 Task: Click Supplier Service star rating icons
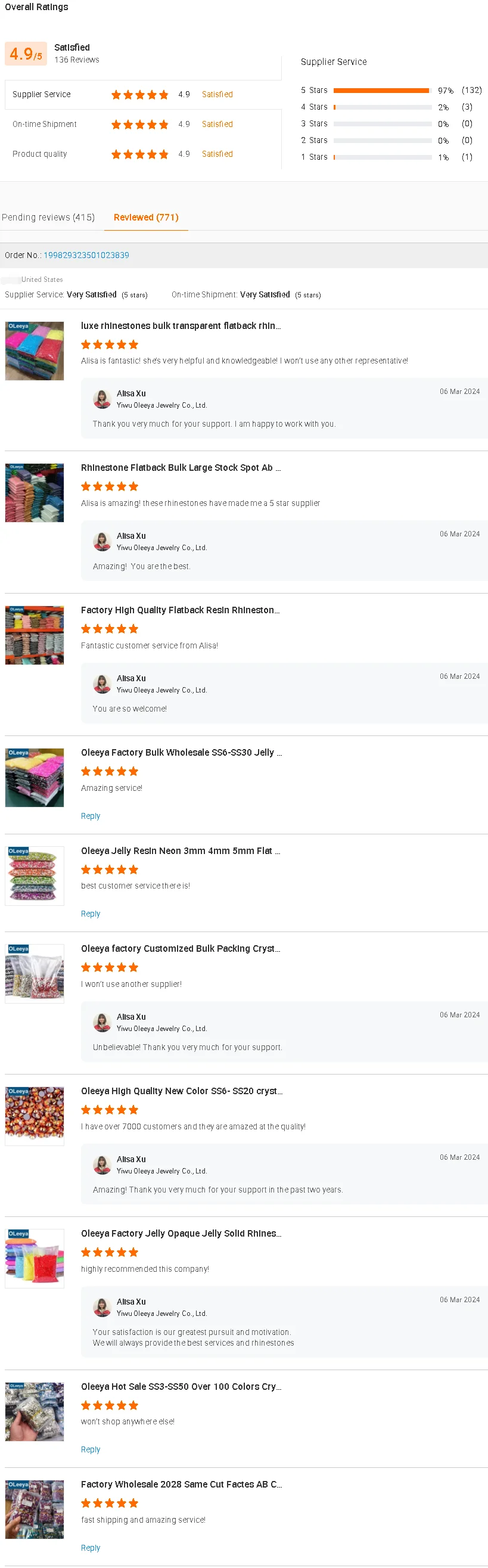pyautogui.click(x=139, y=94)
